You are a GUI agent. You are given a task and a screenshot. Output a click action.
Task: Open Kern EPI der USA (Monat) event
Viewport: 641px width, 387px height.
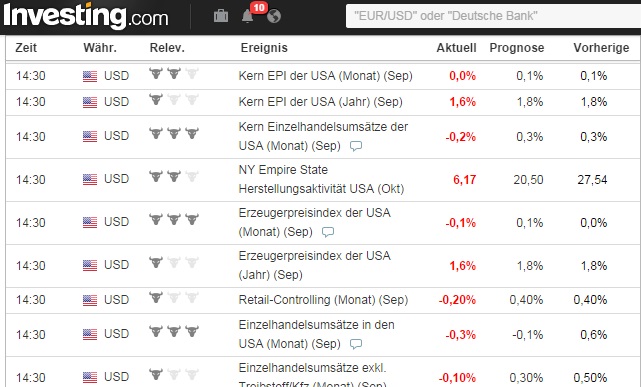coord(325,76)
